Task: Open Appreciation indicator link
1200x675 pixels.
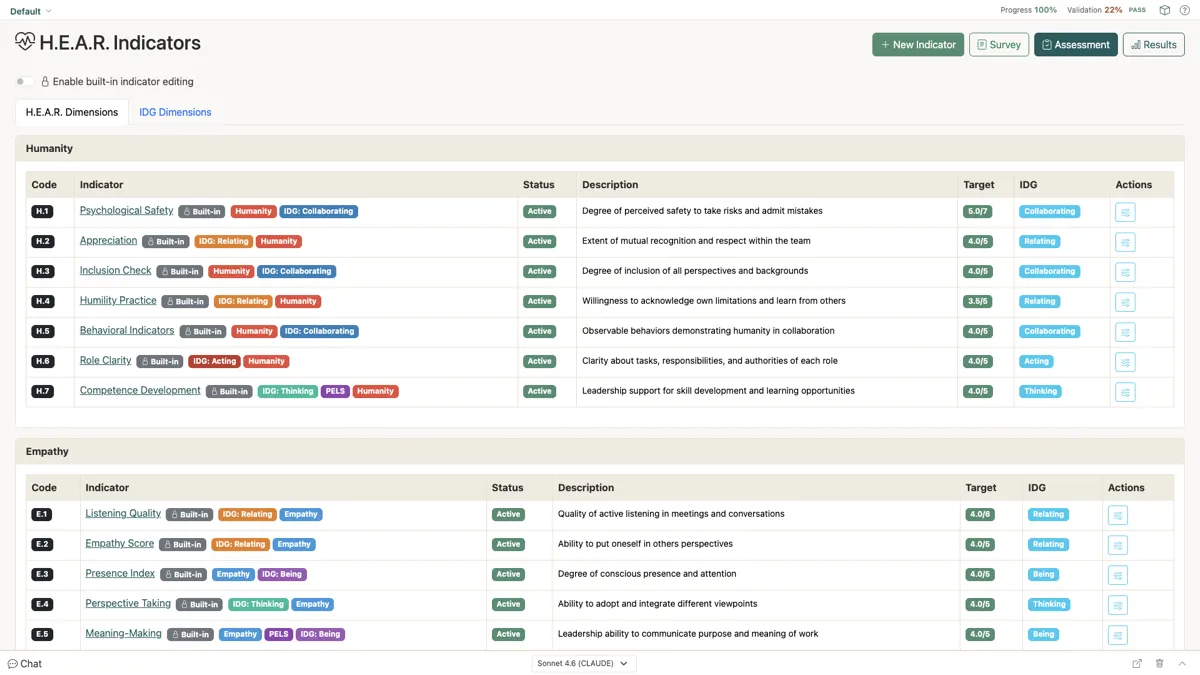Action: [108, 240]
